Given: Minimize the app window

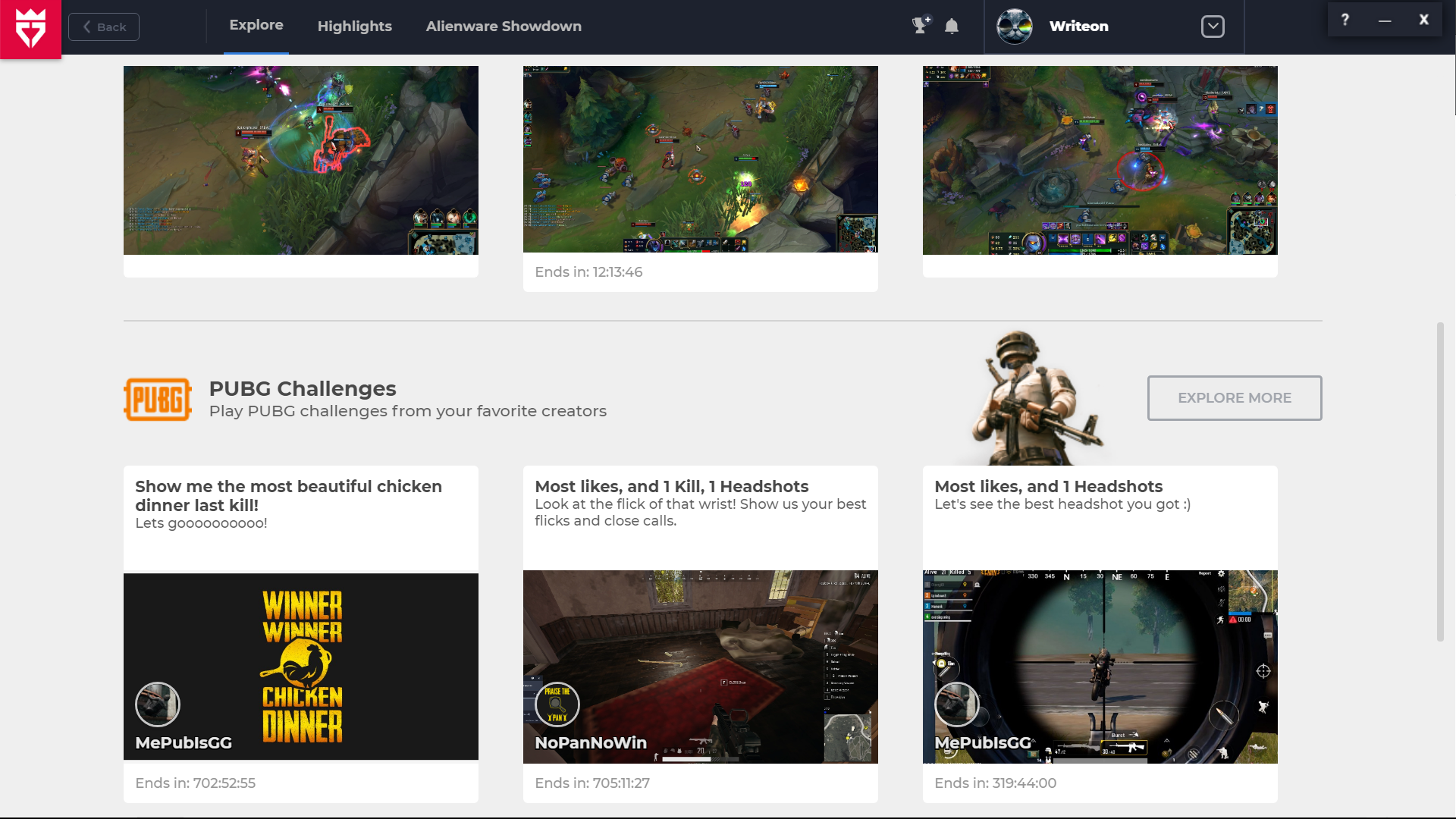Looking at the screenshot, I should (x=1385, y=20).
